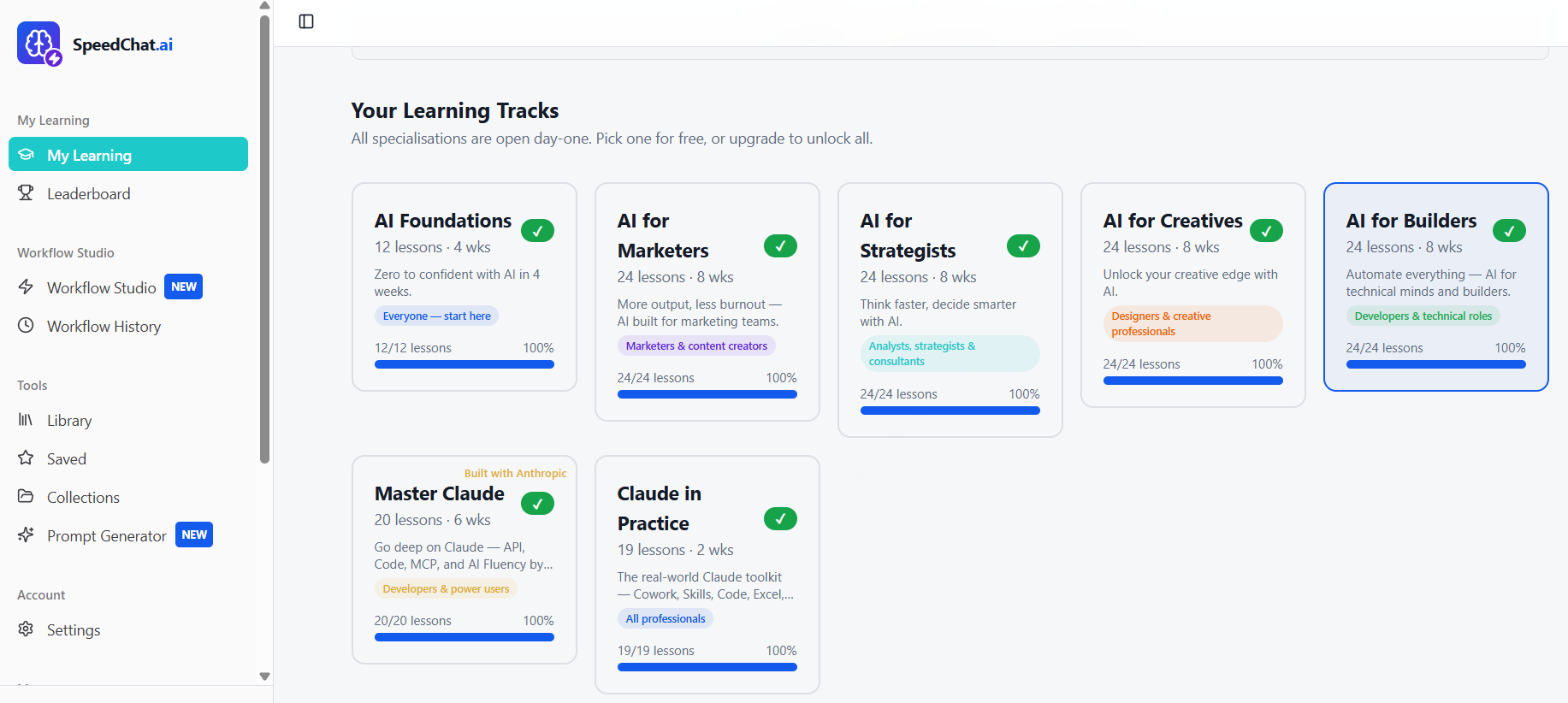Open the AI for Builders track title

pos(1411,221)
